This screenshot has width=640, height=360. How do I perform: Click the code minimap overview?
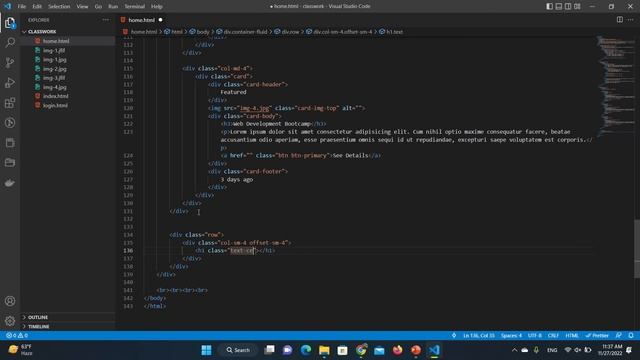point(616,86)
